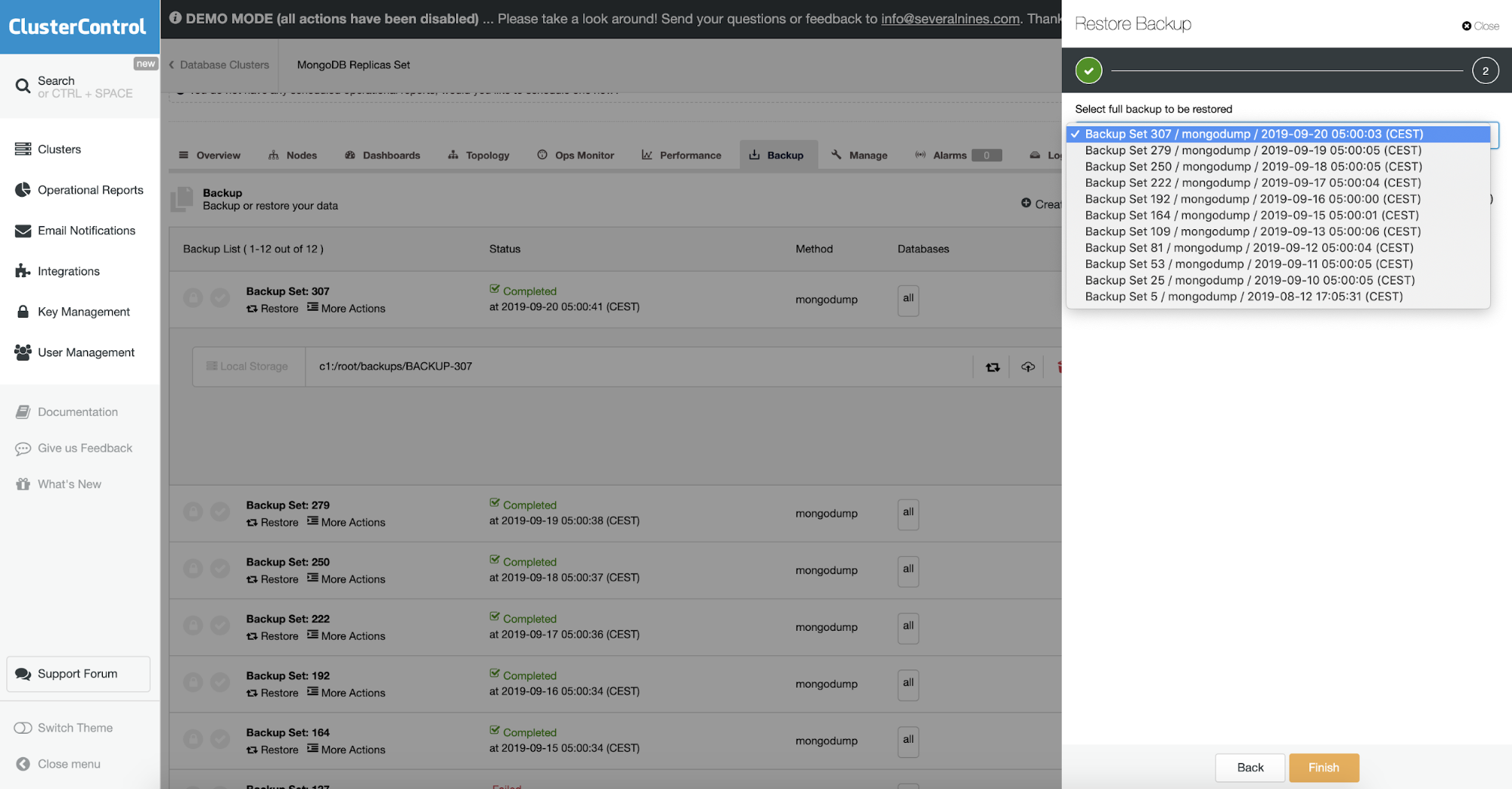The height and width of the screenshot is (789, 1512).
Task: Click lock icon on Backup Set 192 row
Action: (x=193, y=682)
